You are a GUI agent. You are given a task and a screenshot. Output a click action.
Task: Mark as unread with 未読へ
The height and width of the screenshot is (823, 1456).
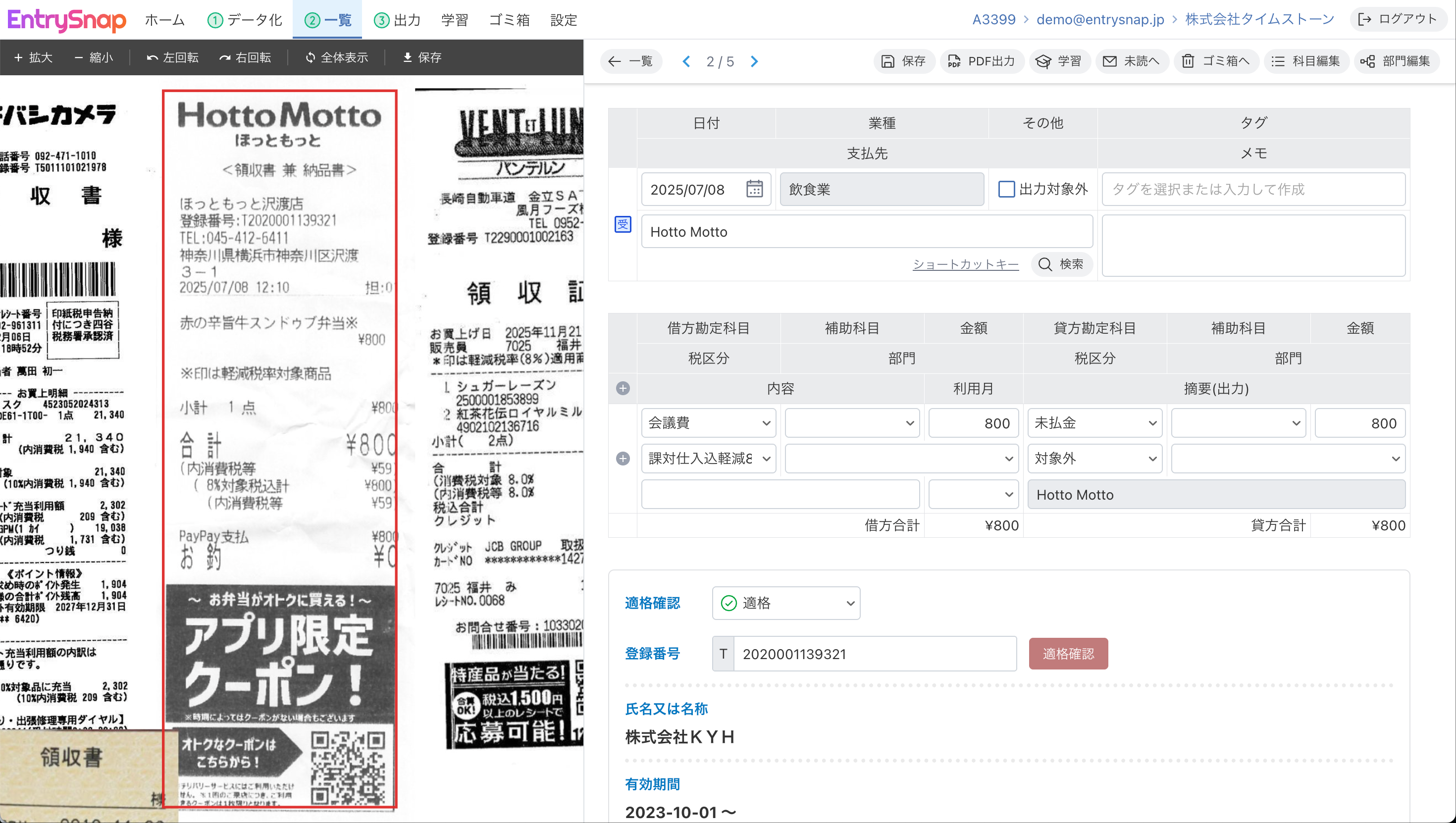[x=1132, y=61]
